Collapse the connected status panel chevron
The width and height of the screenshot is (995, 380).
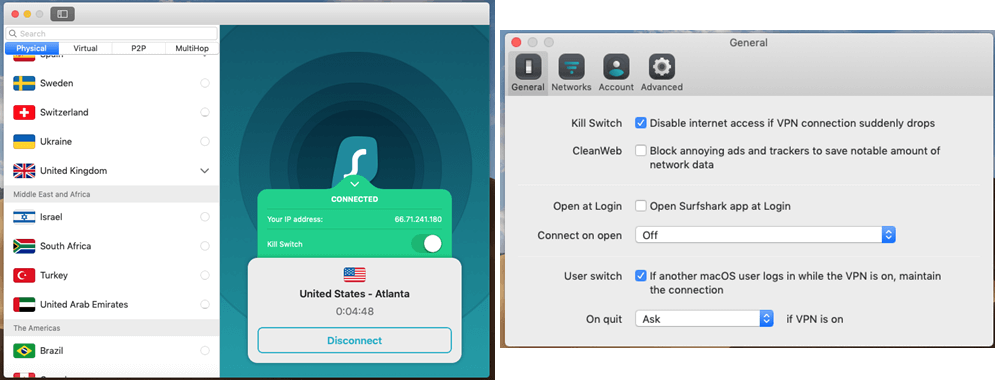[355, 184]
